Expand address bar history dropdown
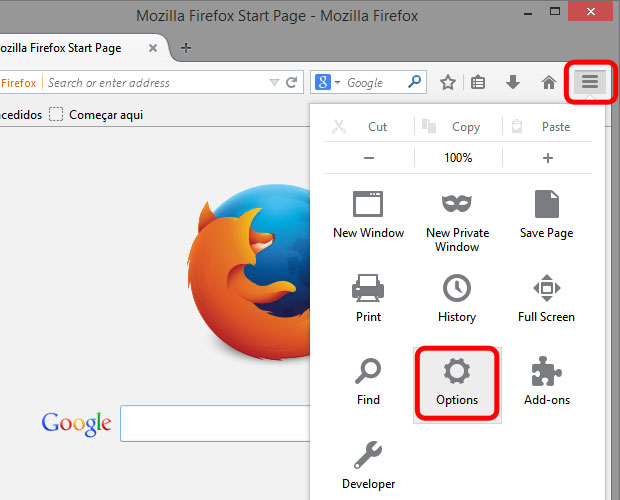 [274, 82]
